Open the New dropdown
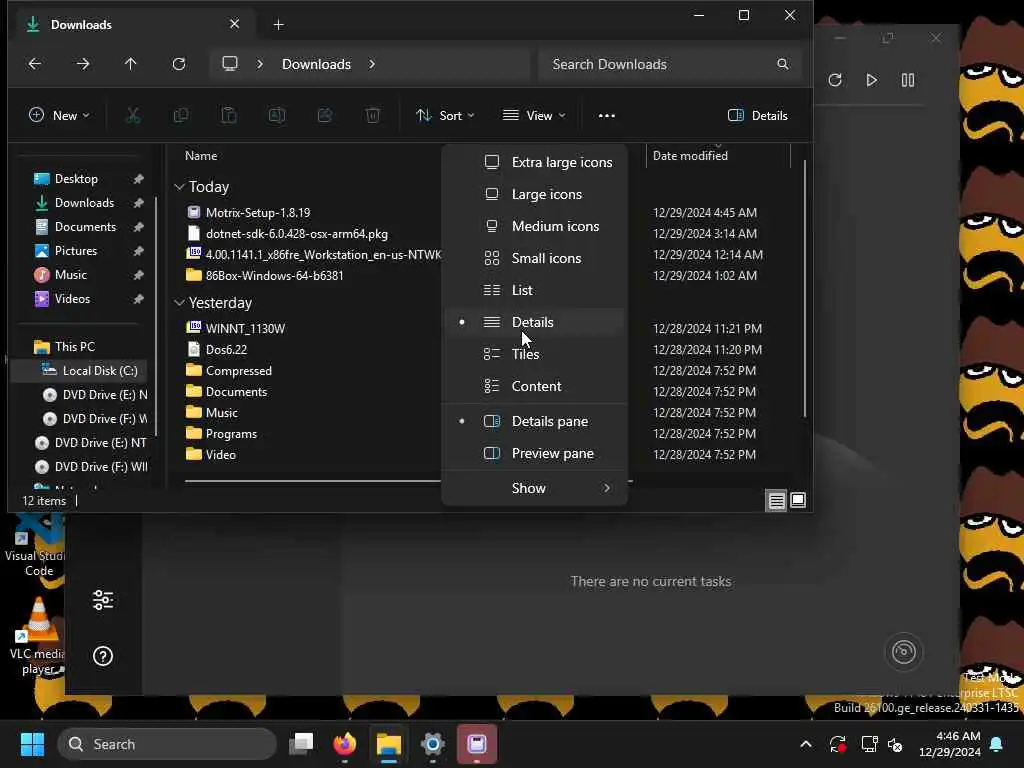The image size is (1024, 768). pyautogui.click(x=59, y=116)
